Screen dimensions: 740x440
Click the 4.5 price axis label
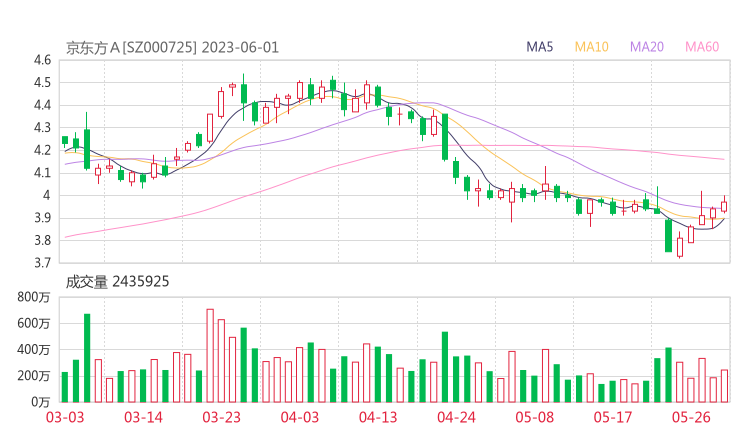click(x=42, y=83)
